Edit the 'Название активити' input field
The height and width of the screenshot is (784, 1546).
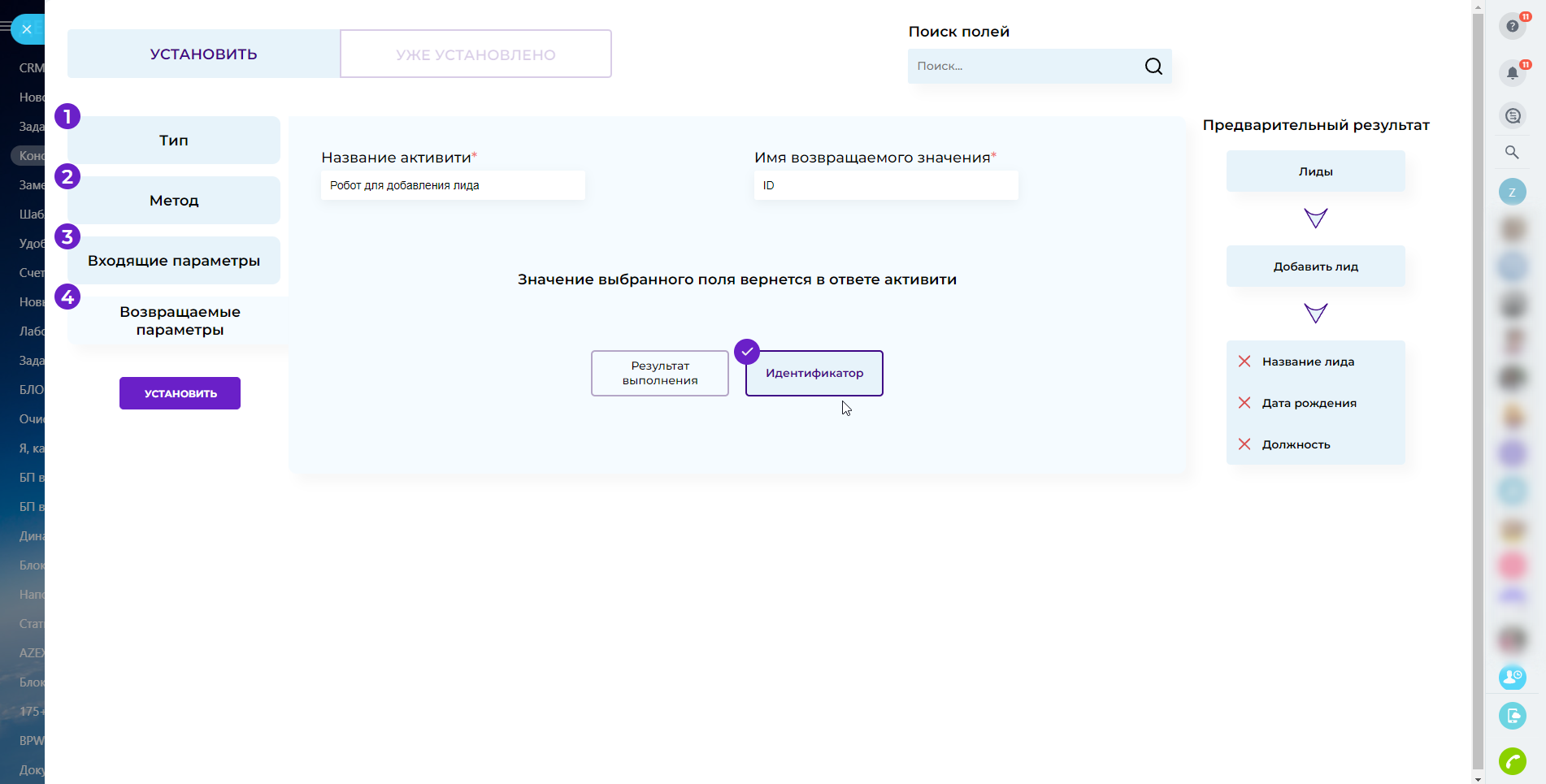(453, 185)
